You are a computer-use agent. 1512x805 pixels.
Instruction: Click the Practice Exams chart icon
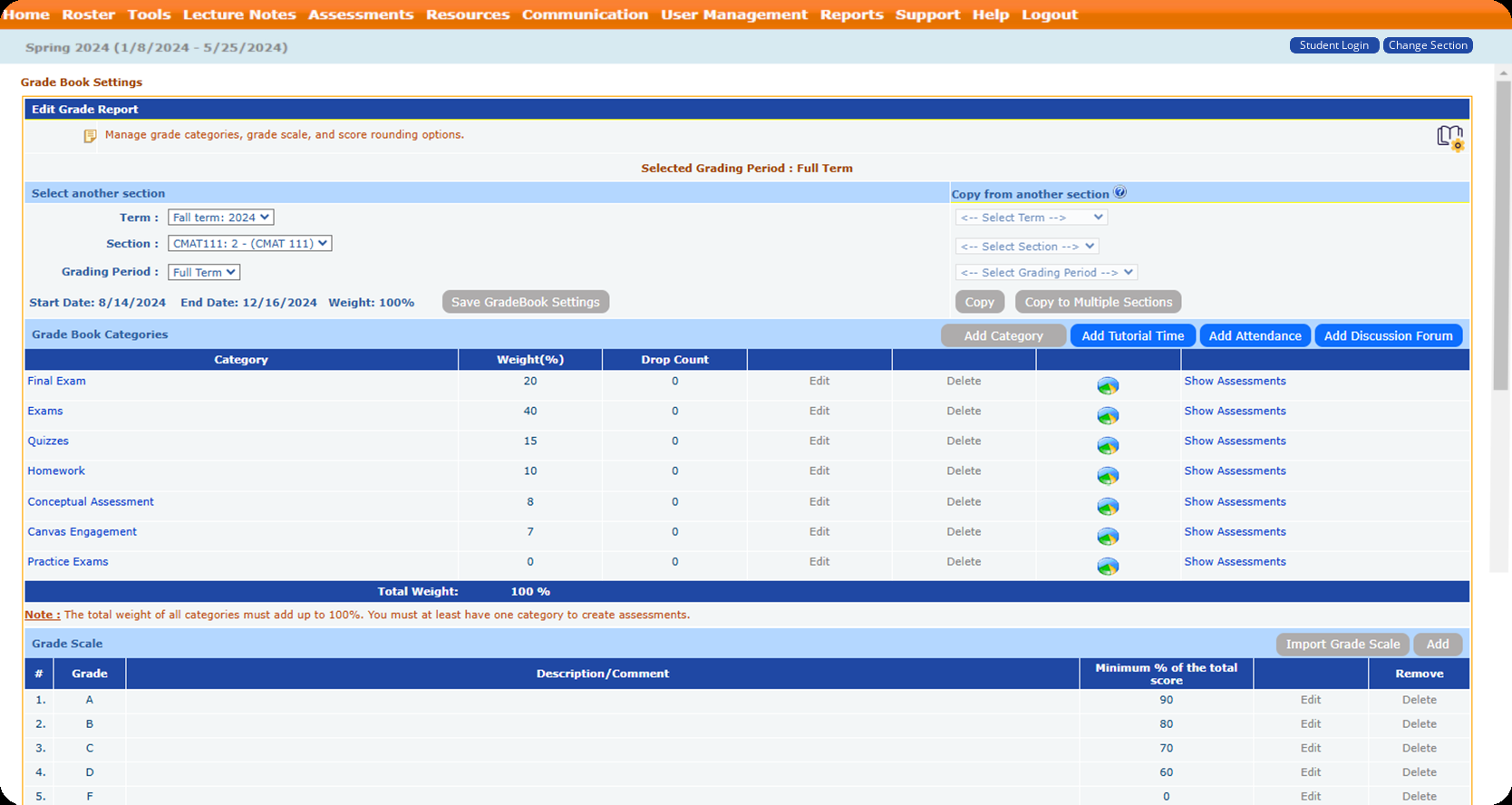(1108, 566)
